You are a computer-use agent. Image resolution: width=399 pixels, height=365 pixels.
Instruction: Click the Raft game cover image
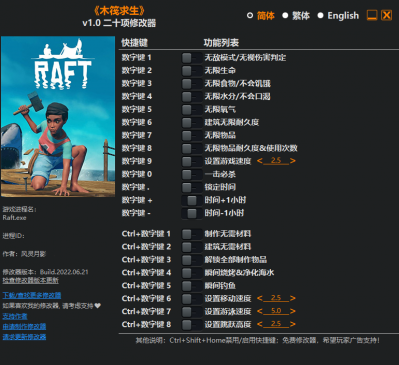pos(58,116)
